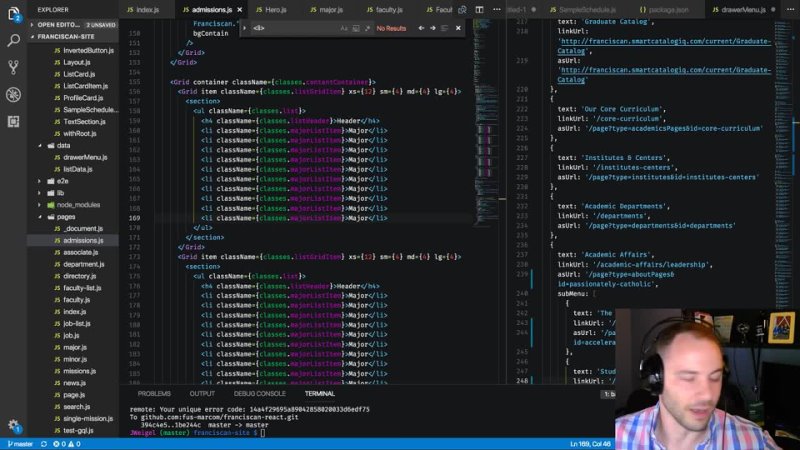Open the terminal selector dropdown
The height and width of the screenshot is (450, 800).
point(609,394)
